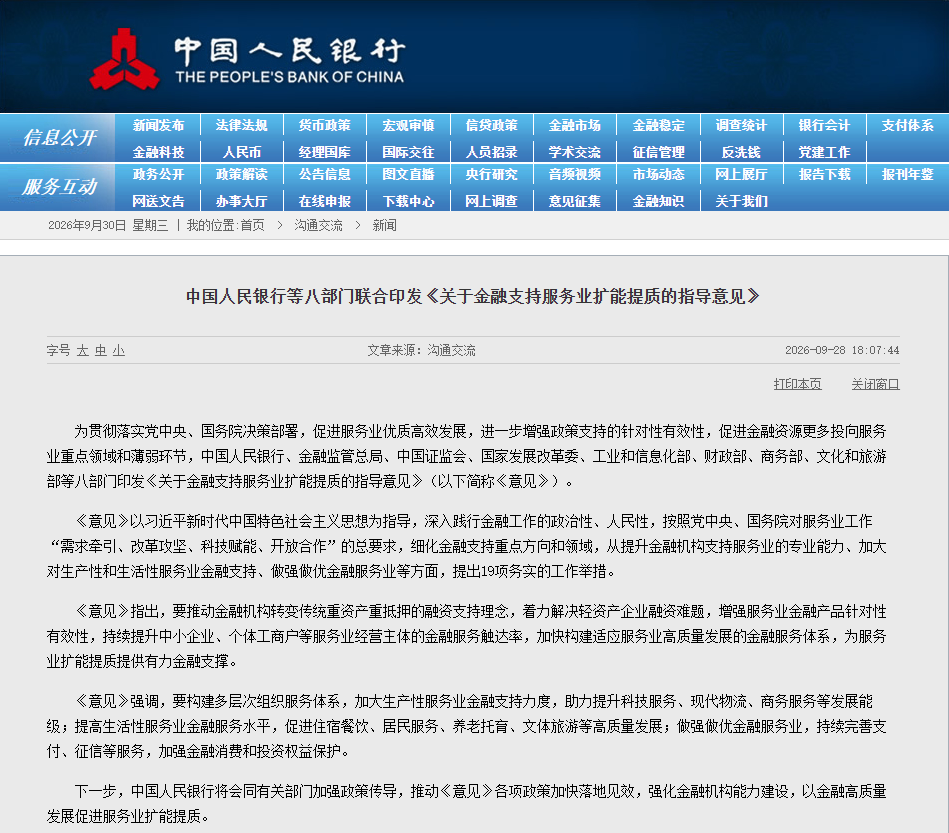This screenshot has width=949, height=833.
Task: Click 打印本页 to print page
Action: point(798,384)
